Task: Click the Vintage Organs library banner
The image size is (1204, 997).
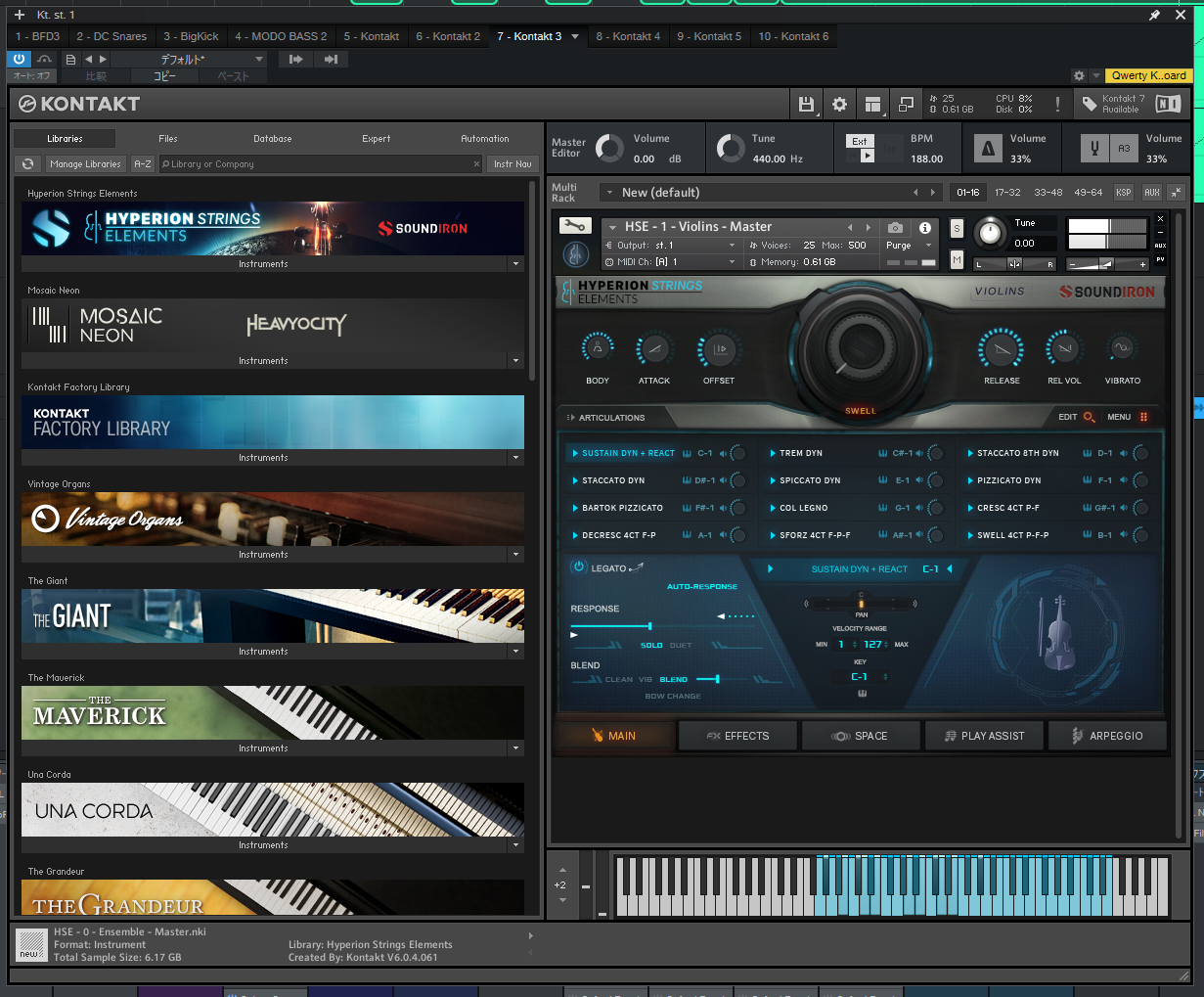Action: click(x=273, y=519)
